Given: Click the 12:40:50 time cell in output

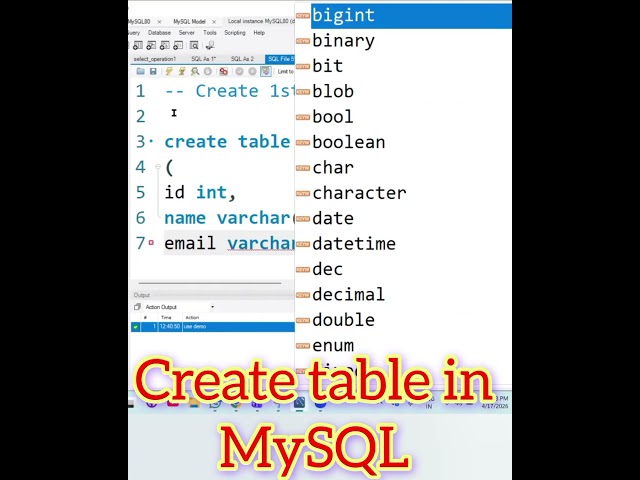Looking at the screenshot, I should (170, 327).
